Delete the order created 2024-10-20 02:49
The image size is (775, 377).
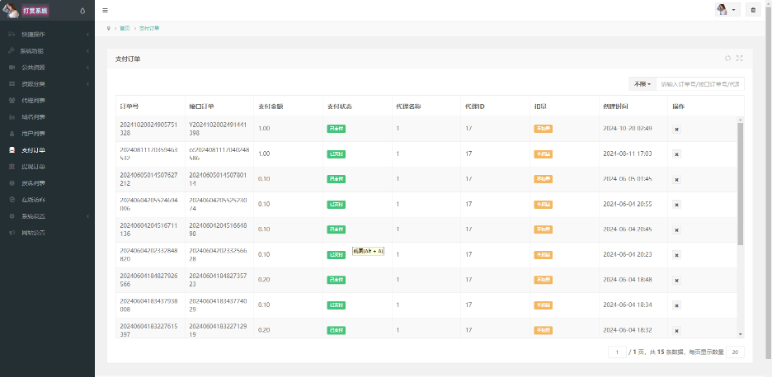(677, 129)
